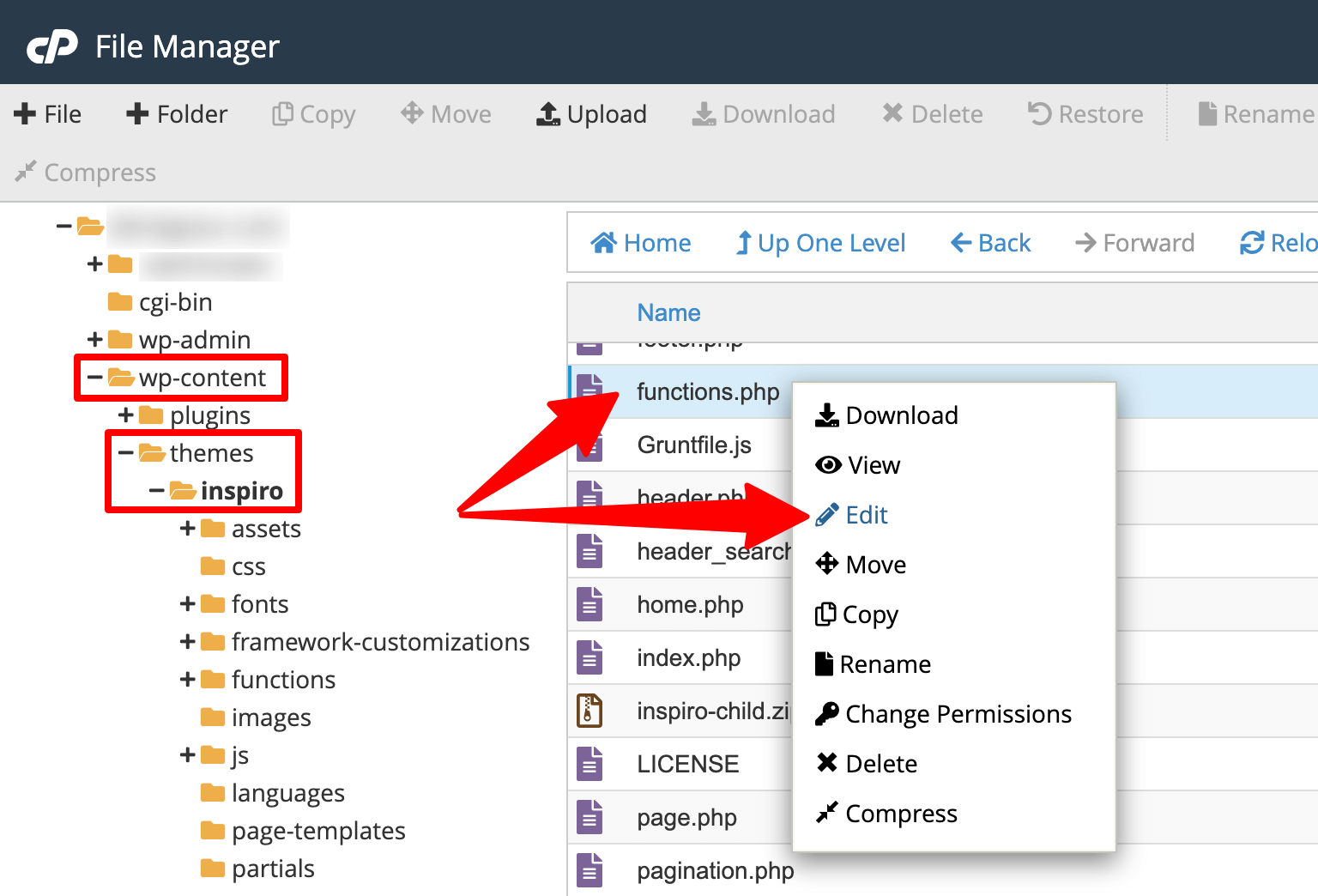This screenshot has height=896, width=1318.
Task: Click the home.php file entry
Action: pyautogui.click(x=690, y=604)
